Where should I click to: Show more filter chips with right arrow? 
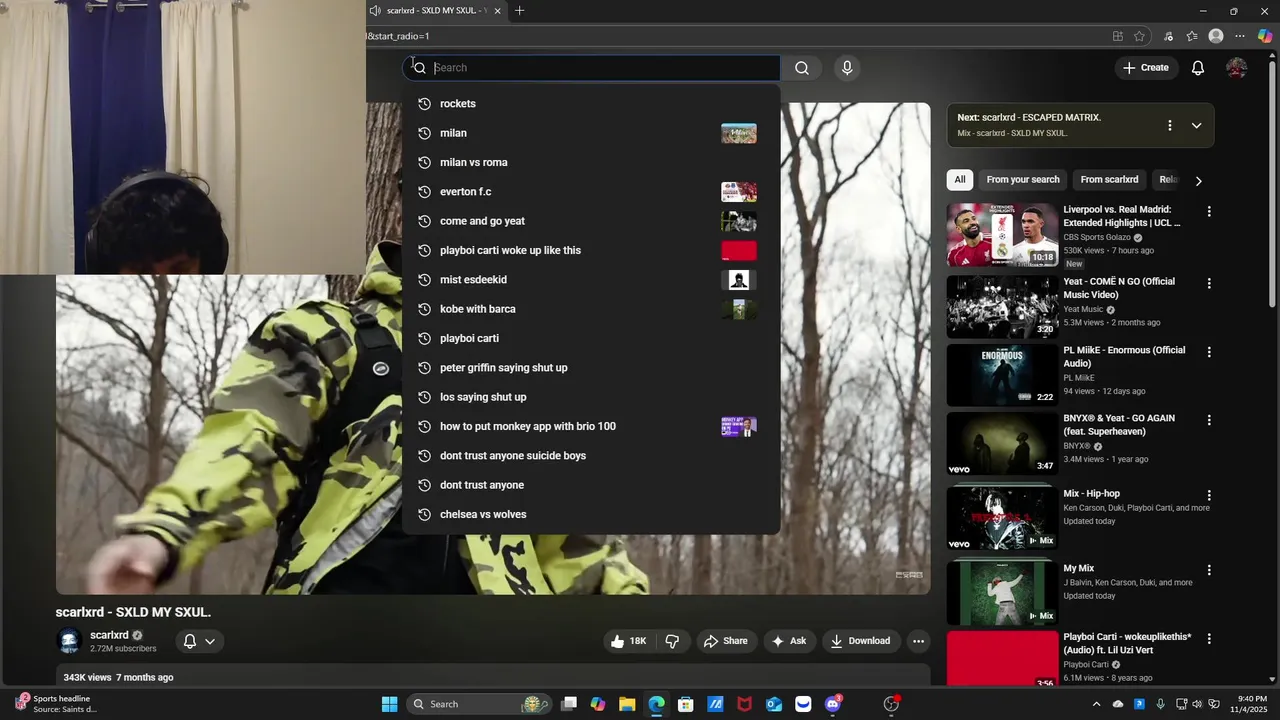[1198, 181]
